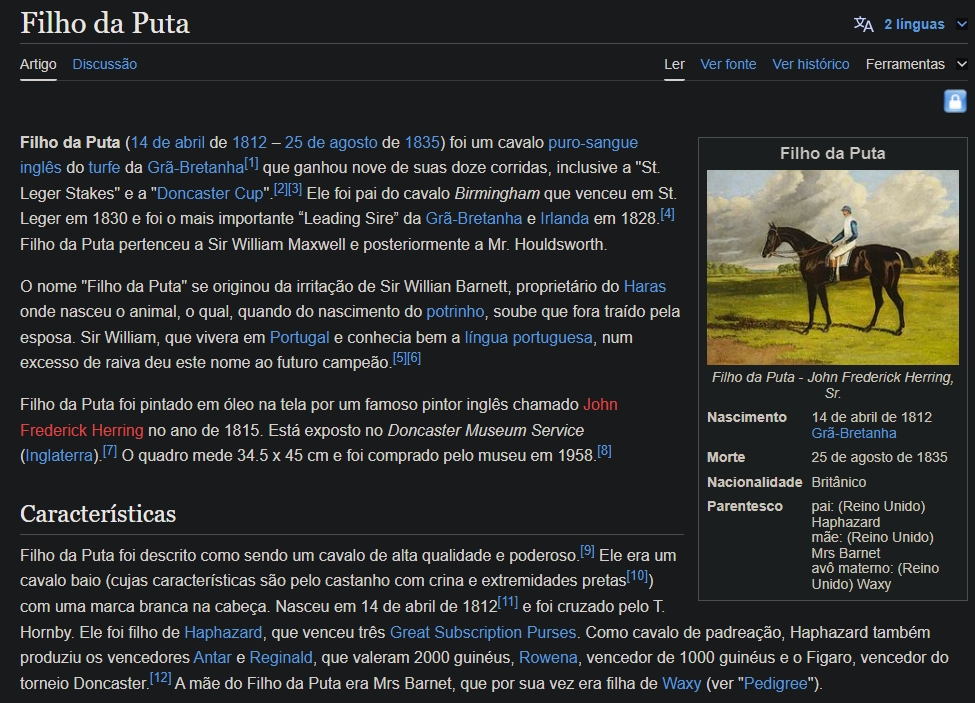Jump to footnote reference [4]
Image resolution: width=975 pixels, height=703 pixels.
coord(667,214)
